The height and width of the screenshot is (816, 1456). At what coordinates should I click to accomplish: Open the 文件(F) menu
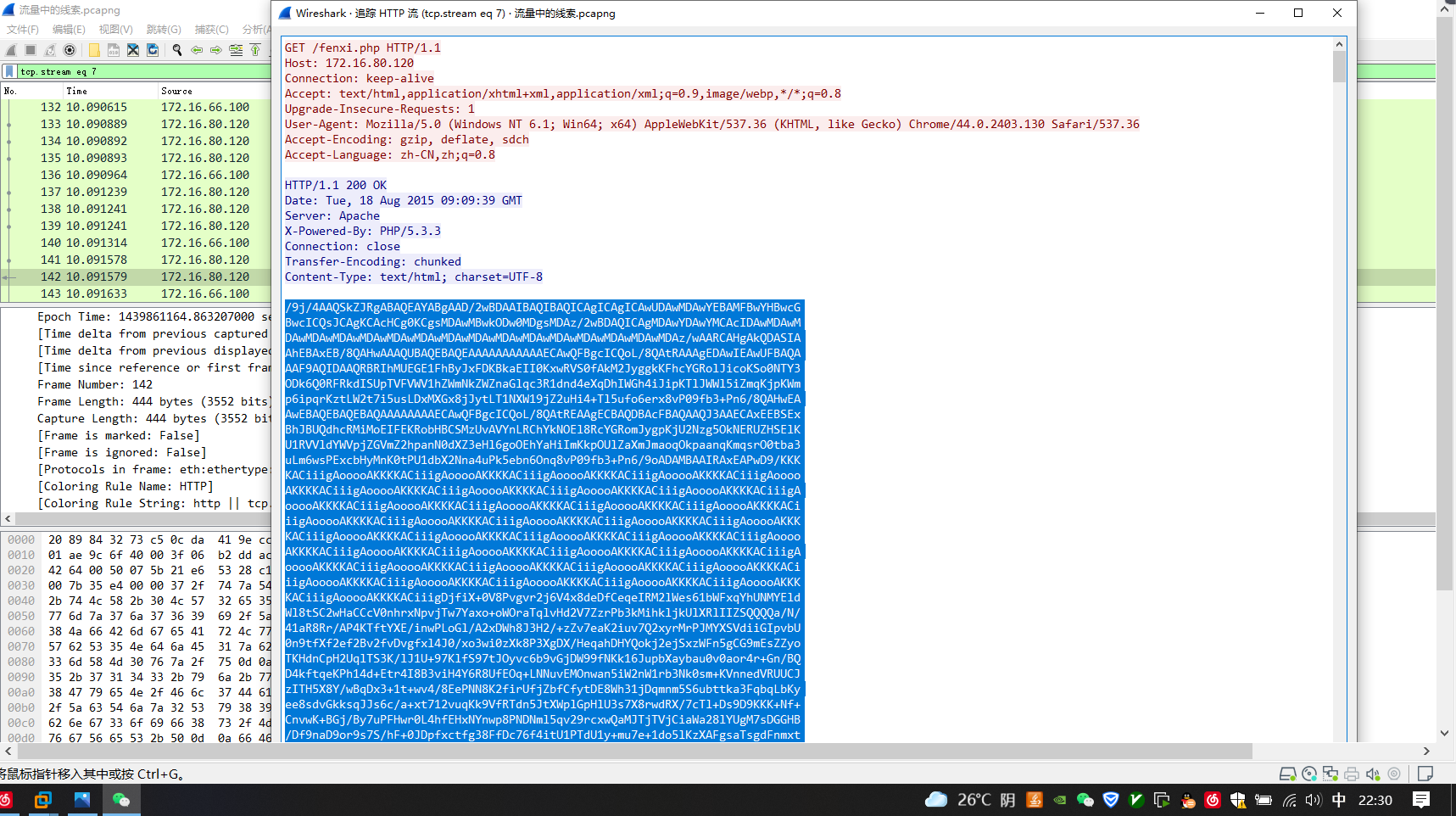tap(21, 29)
